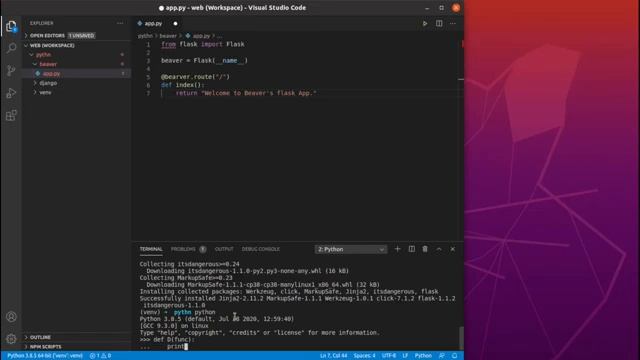Screen dimensions: 640x360
Task: Select Python interpreter in status bar
Action: [44, 356]
